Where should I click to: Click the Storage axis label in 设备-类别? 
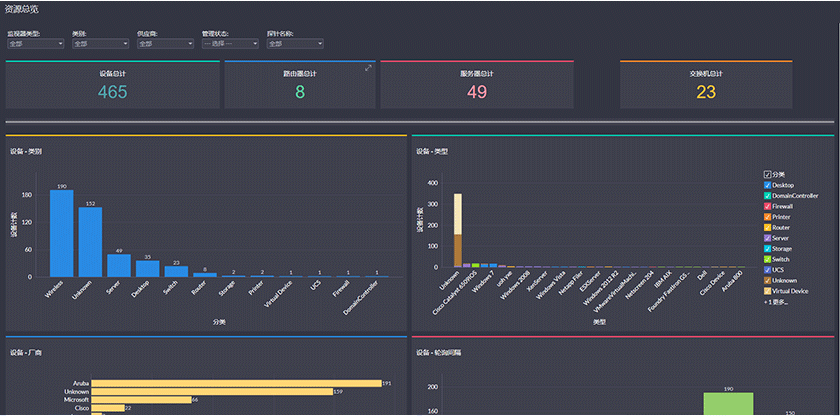(227, 289)
